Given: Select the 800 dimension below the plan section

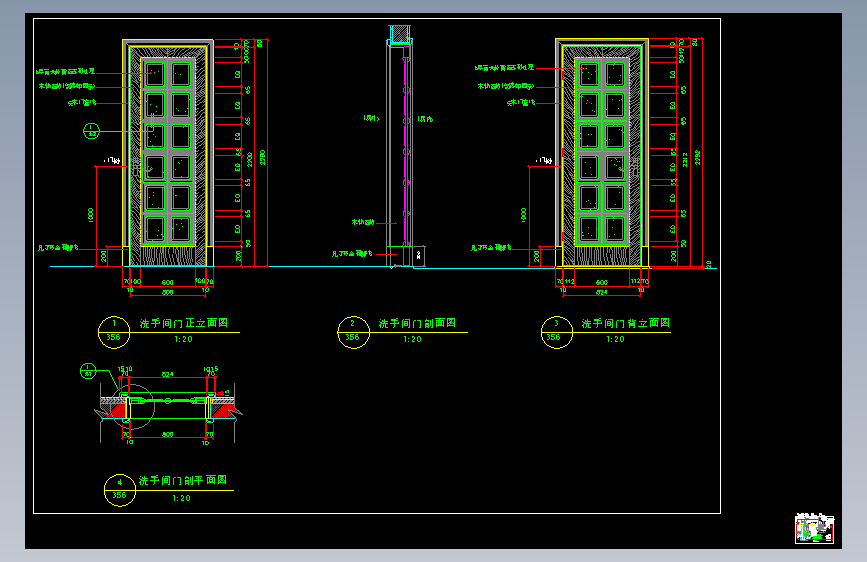Looking at the screenshot, I should click(168, 434).
